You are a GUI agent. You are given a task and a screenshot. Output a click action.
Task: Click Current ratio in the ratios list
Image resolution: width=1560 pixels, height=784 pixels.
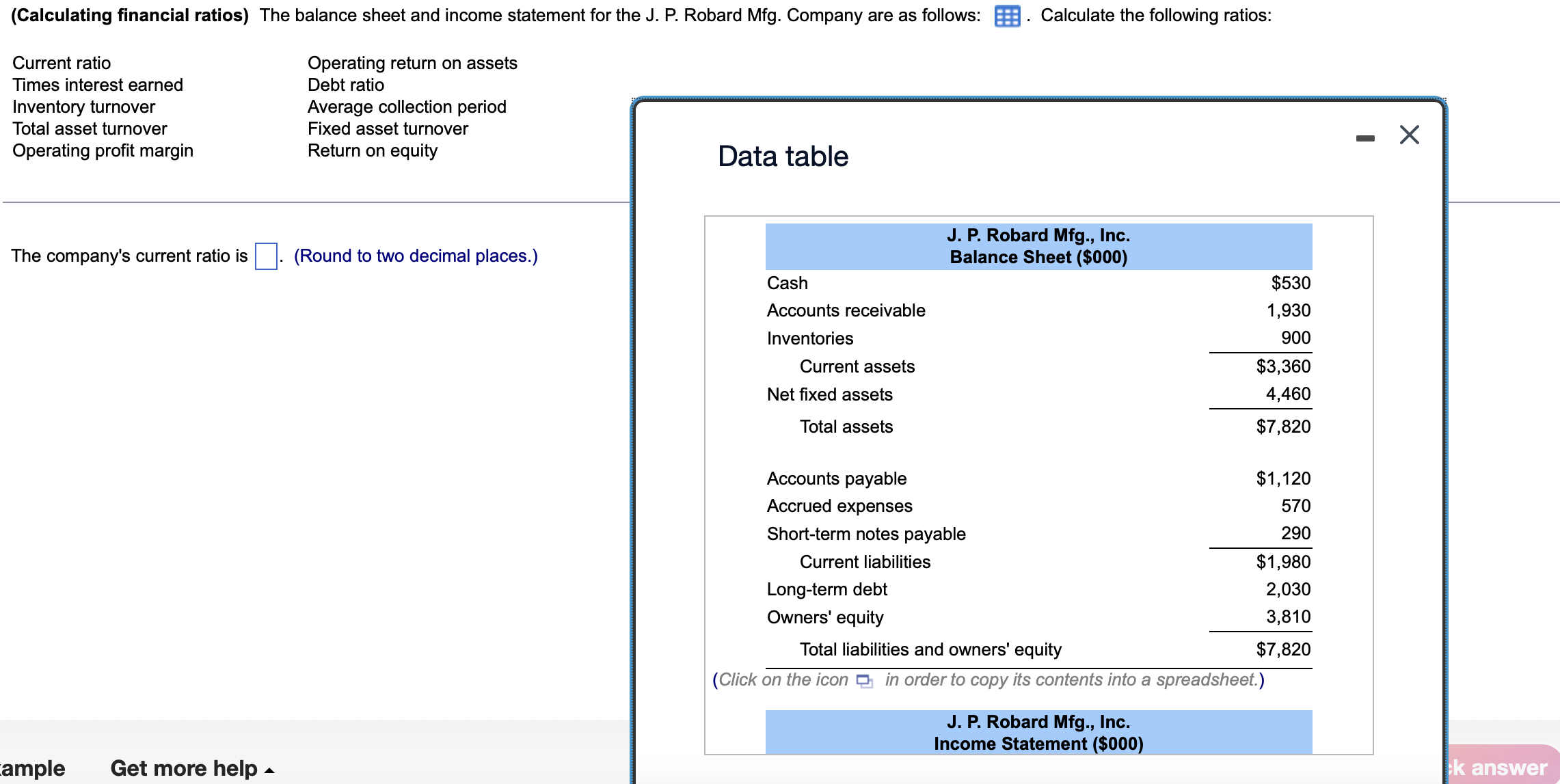pyautogui.click(x=62, y=63)
